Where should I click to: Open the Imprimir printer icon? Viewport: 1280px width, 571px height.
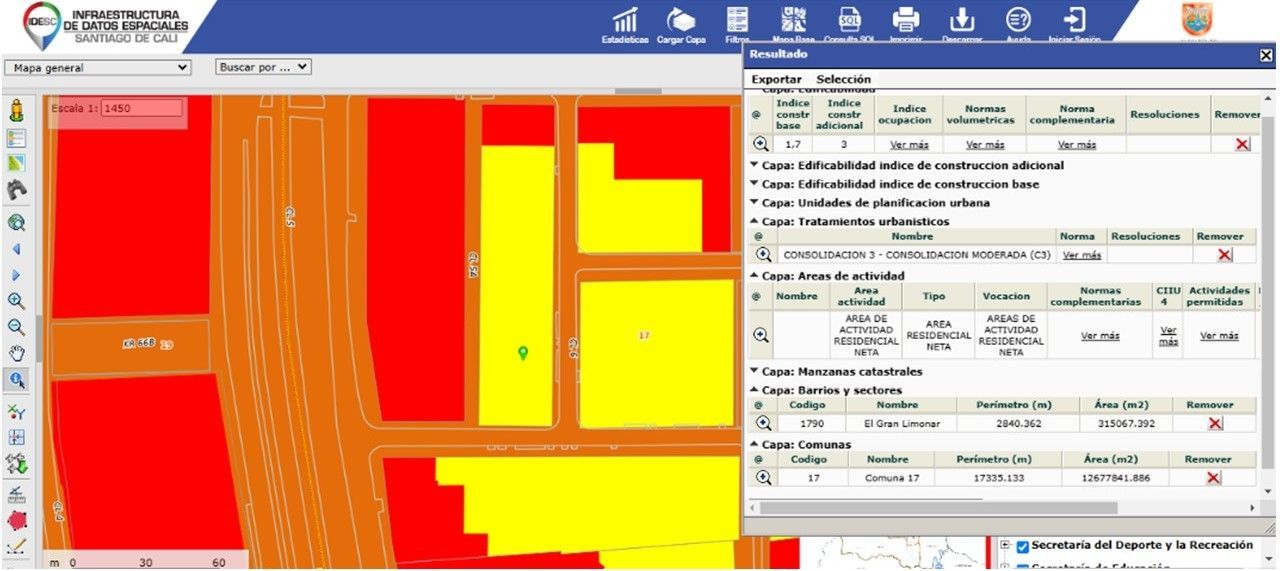[905, 20]
